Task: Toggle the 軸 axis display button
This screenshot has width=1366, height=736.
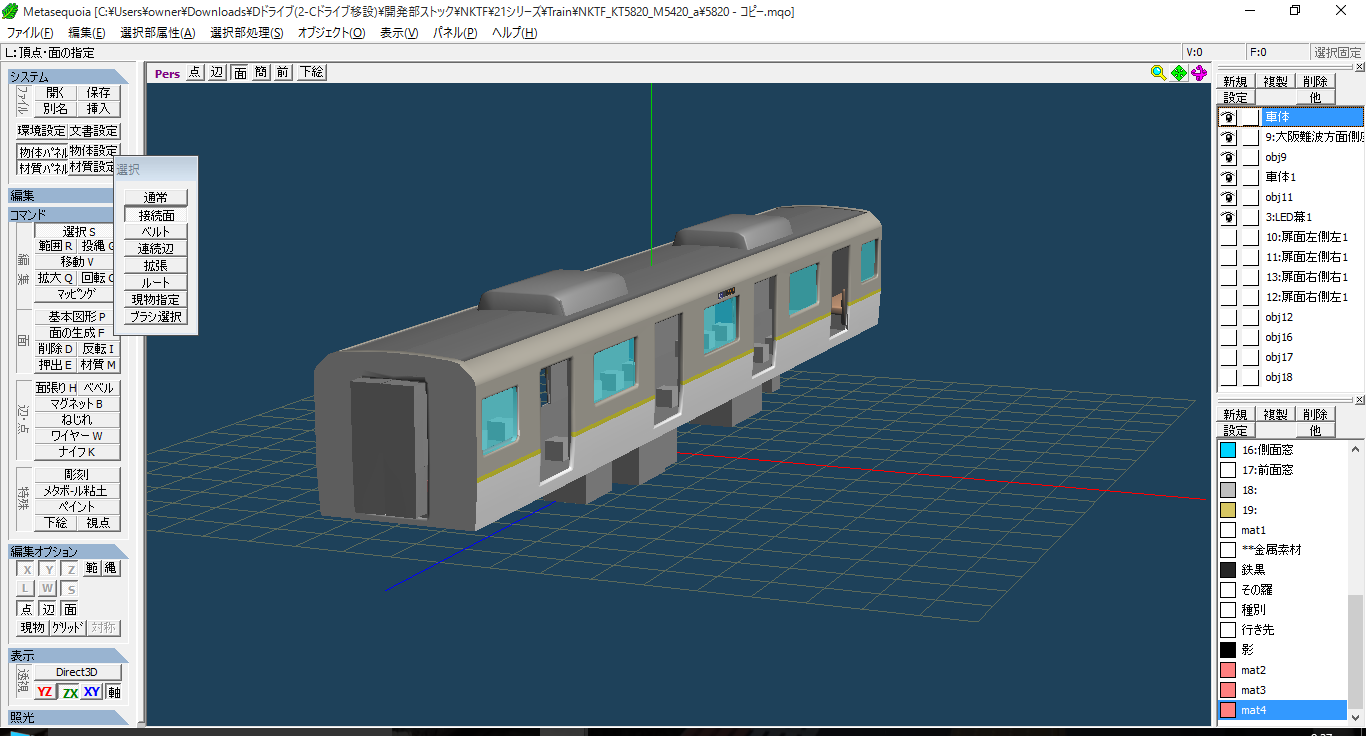Action: click(x=114, y=692)
